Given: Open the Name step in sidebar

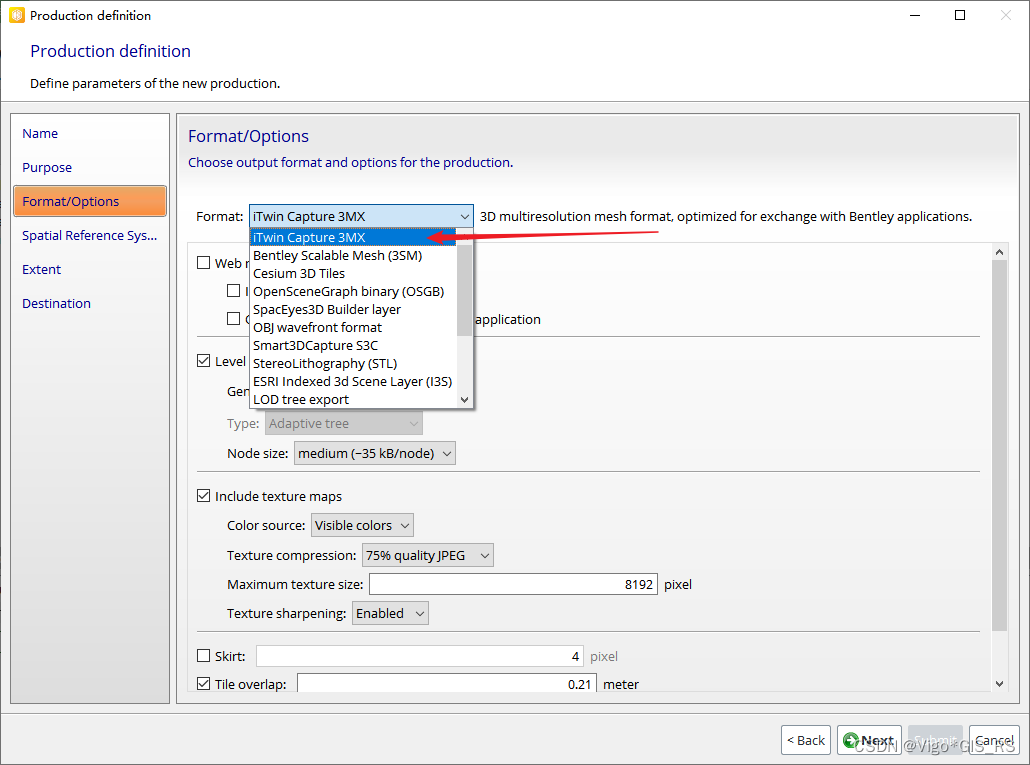Looking at the screenshot, I should coord(40,133).
